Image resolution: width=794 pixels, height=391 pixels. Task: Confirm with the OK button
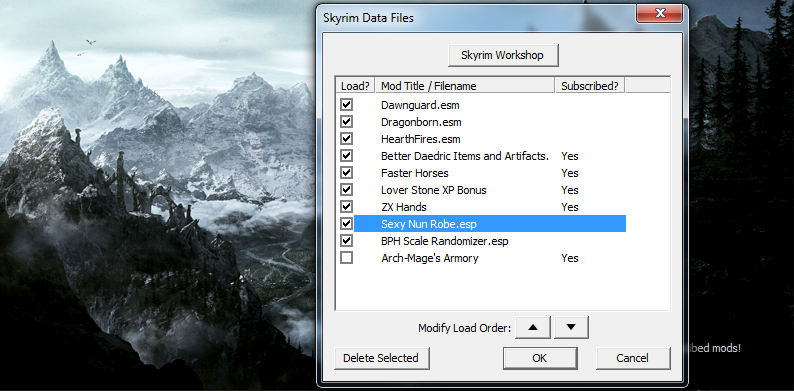[x=540, y=358]
